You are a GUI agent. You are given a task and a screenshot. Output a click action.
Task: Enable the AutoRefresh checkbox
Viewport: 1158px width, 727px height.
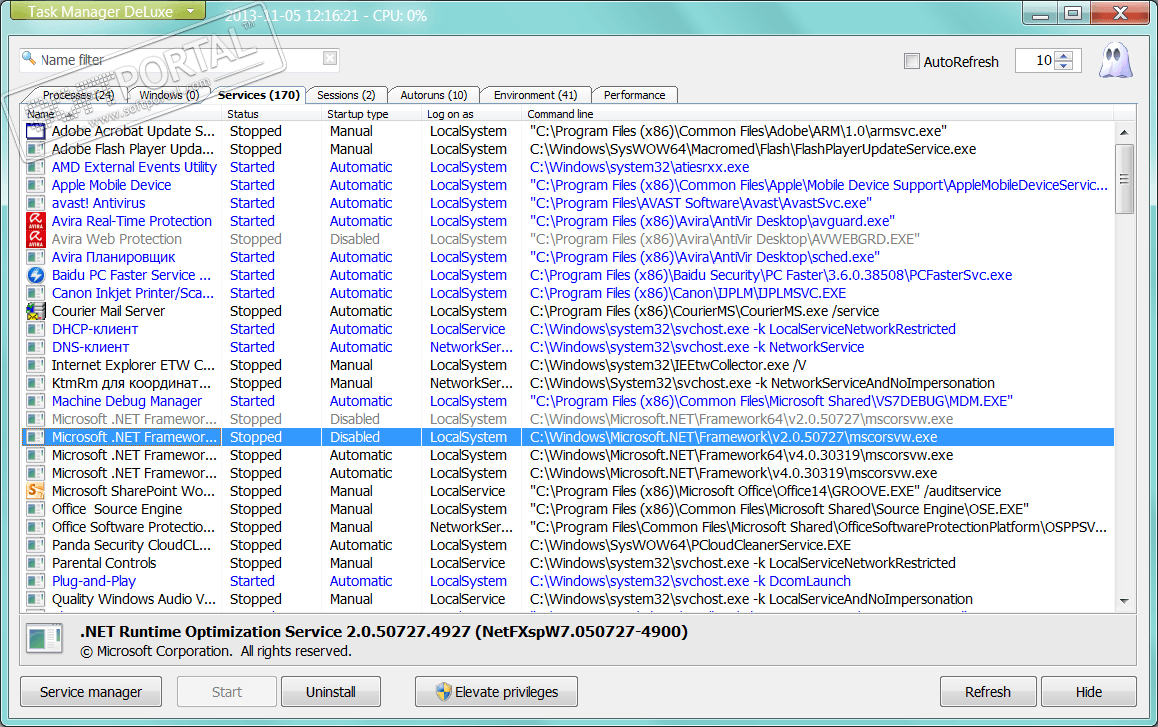(x=912, y=61)
